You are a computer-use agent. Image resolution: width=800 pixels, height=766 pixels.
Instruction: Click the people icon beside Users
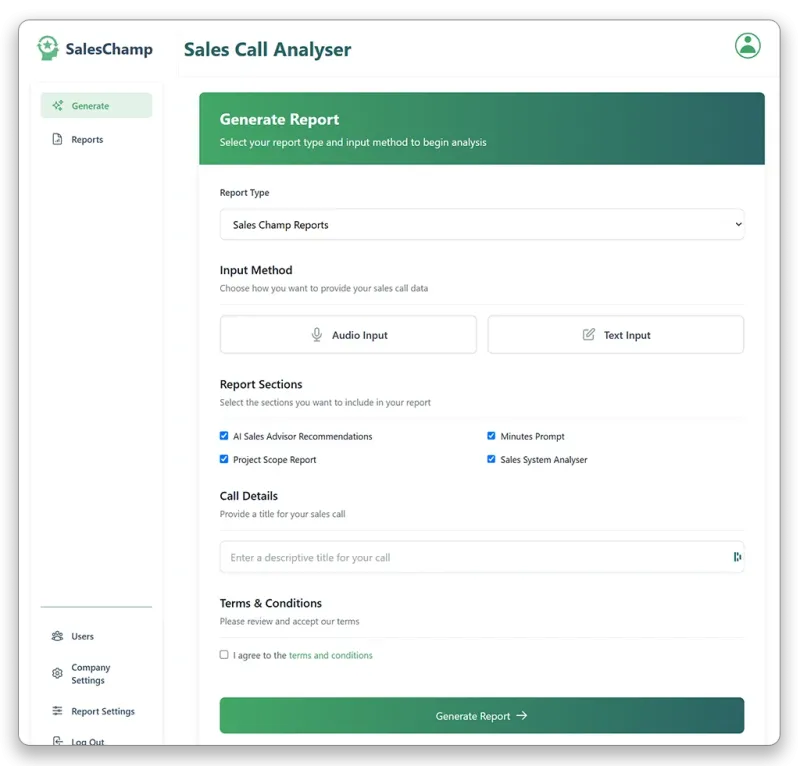(x=57, y=636)
